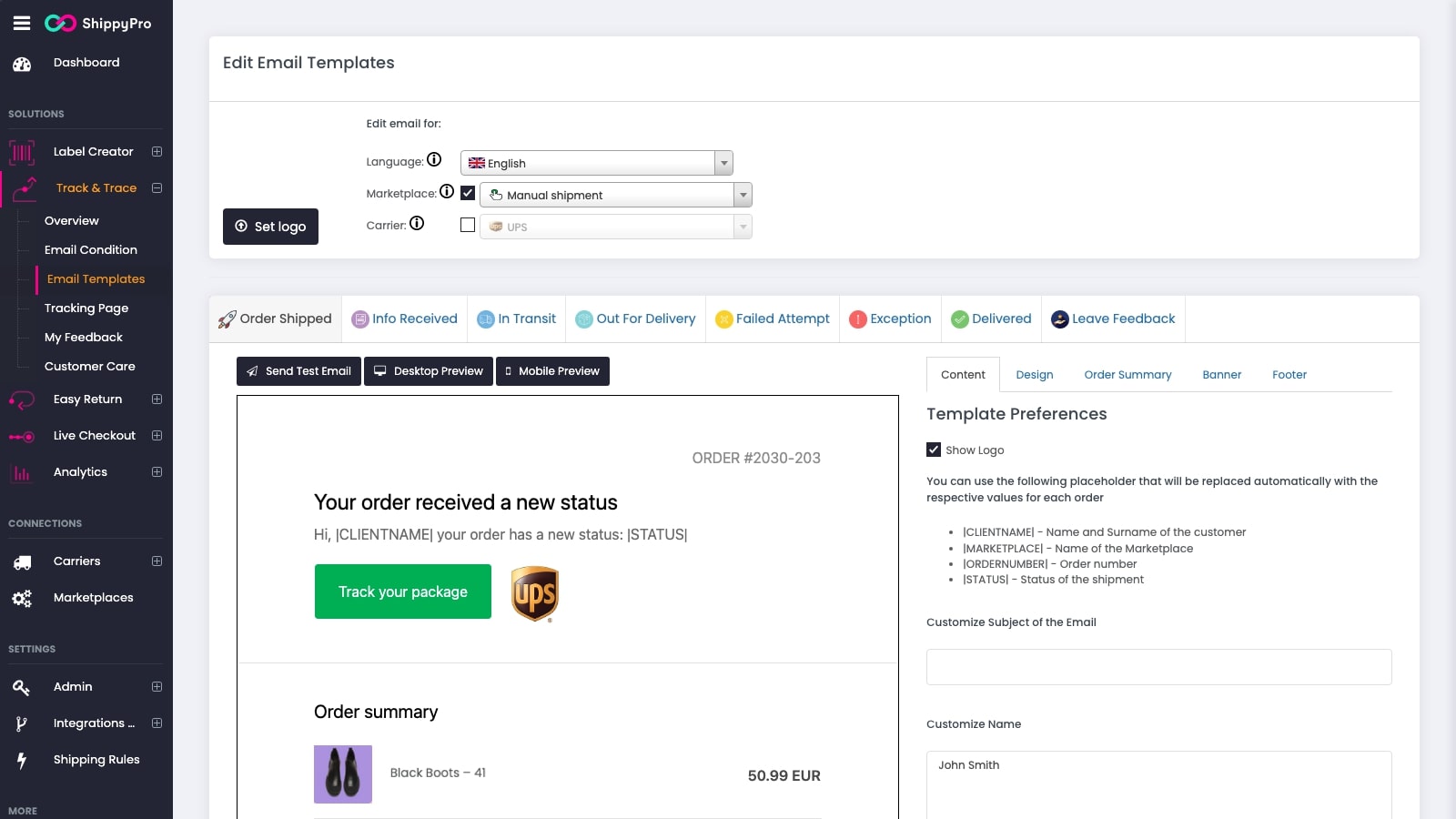The width and height of the screenshot is (1456, 819).
Task: Click the Marketplaces gears icon
Action: click(22, 598)
